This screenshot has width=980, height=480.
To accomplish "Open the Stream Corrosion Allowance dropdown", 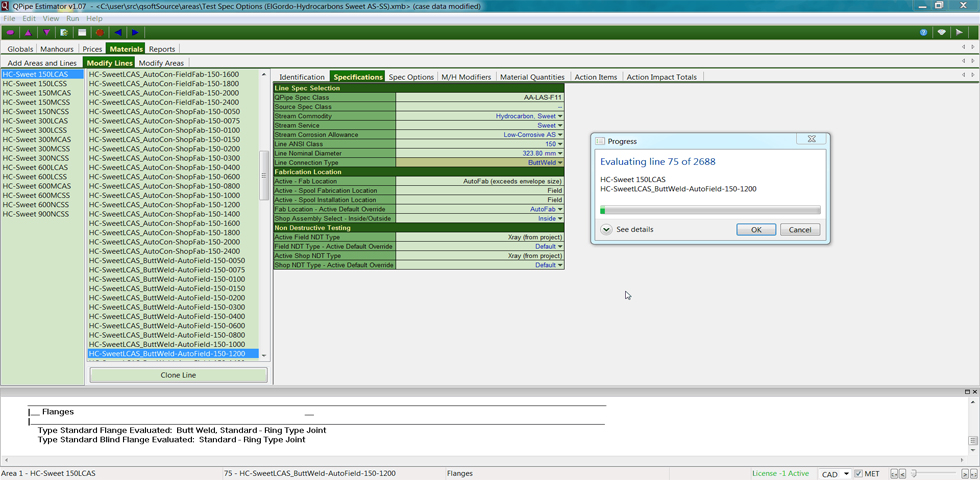I will (560, 134).
